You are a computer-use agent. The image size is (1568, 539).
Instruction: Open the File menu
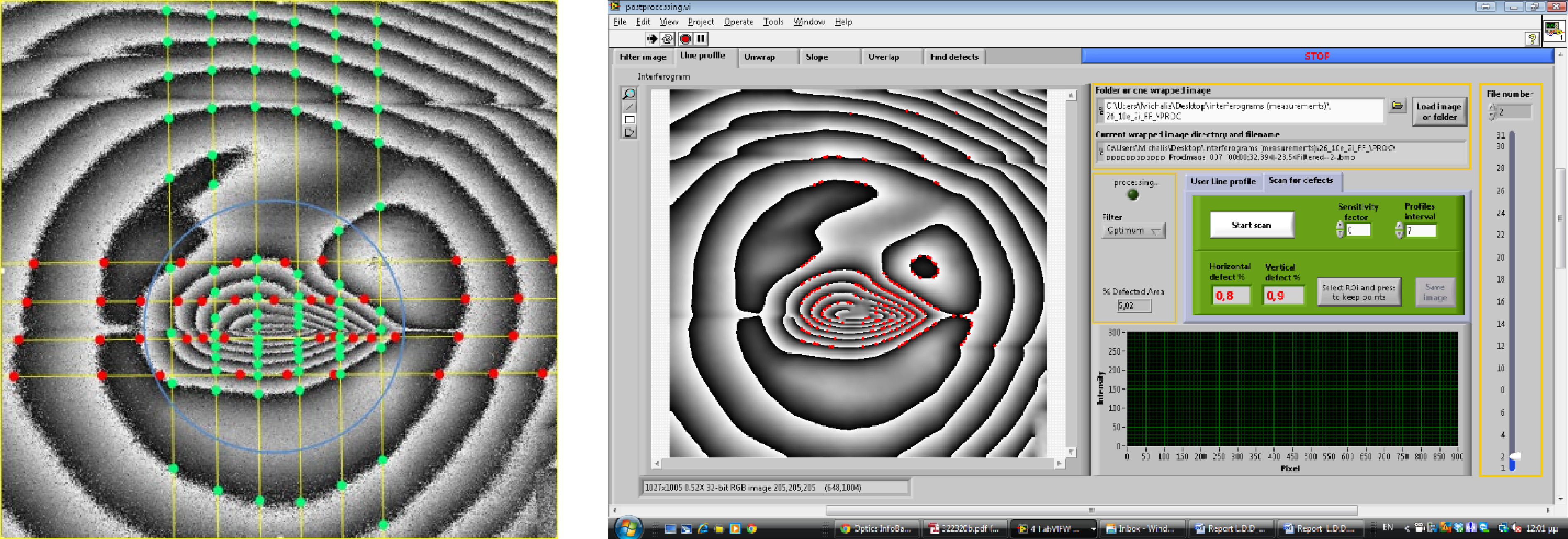(620, 22)
